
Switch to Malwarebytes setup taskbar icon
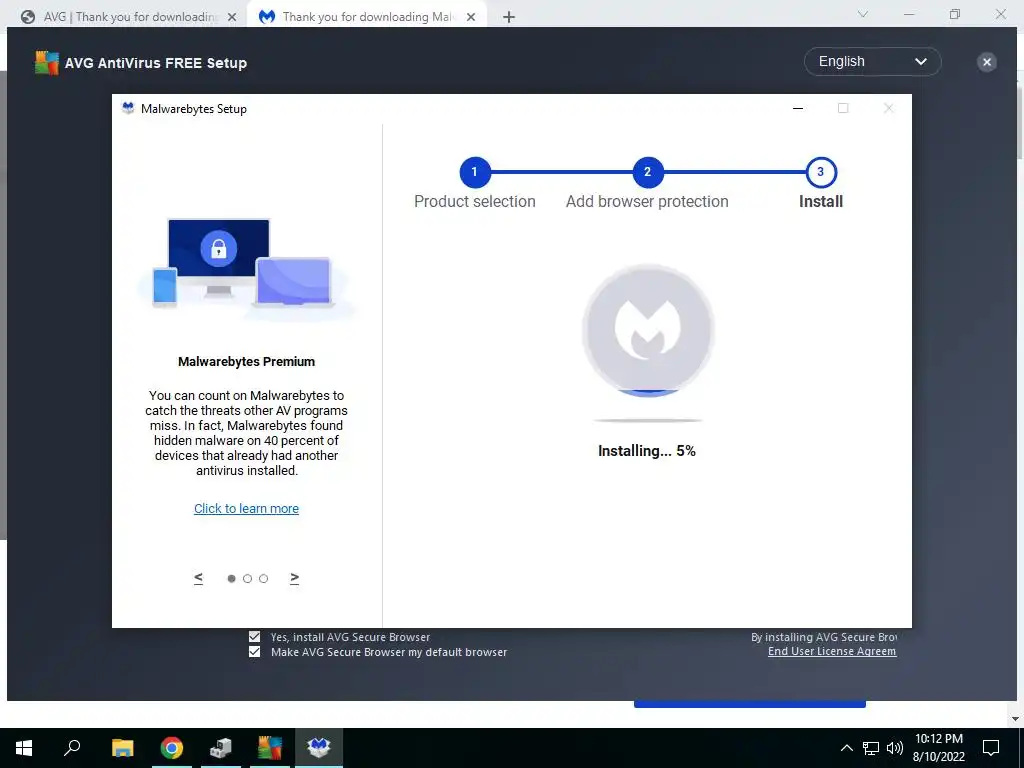point(319,747)
